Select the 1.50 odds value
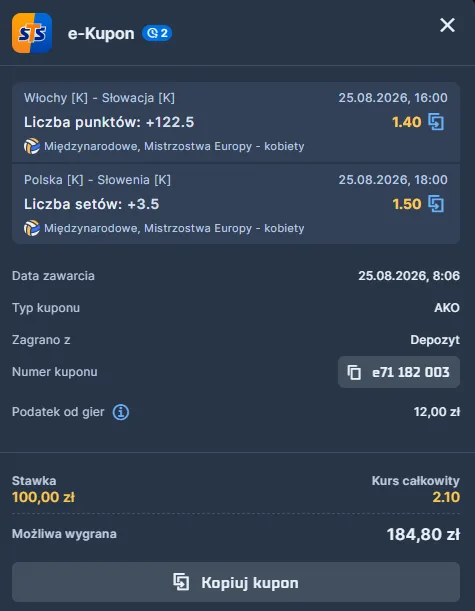Screen dimensions: 475x611 pos(406,204)
